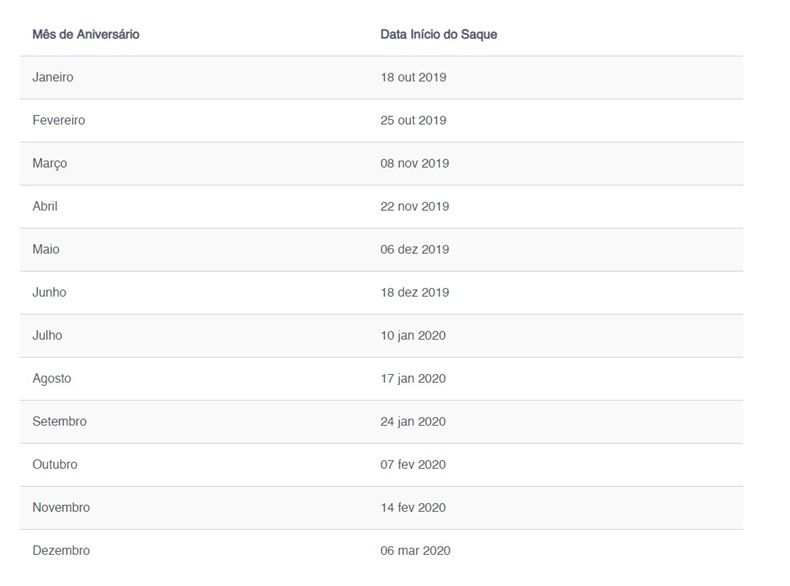Select the Julho month cell
This screenshot has width=790, height=586.
pyautogui.click(x=47, y=335)
